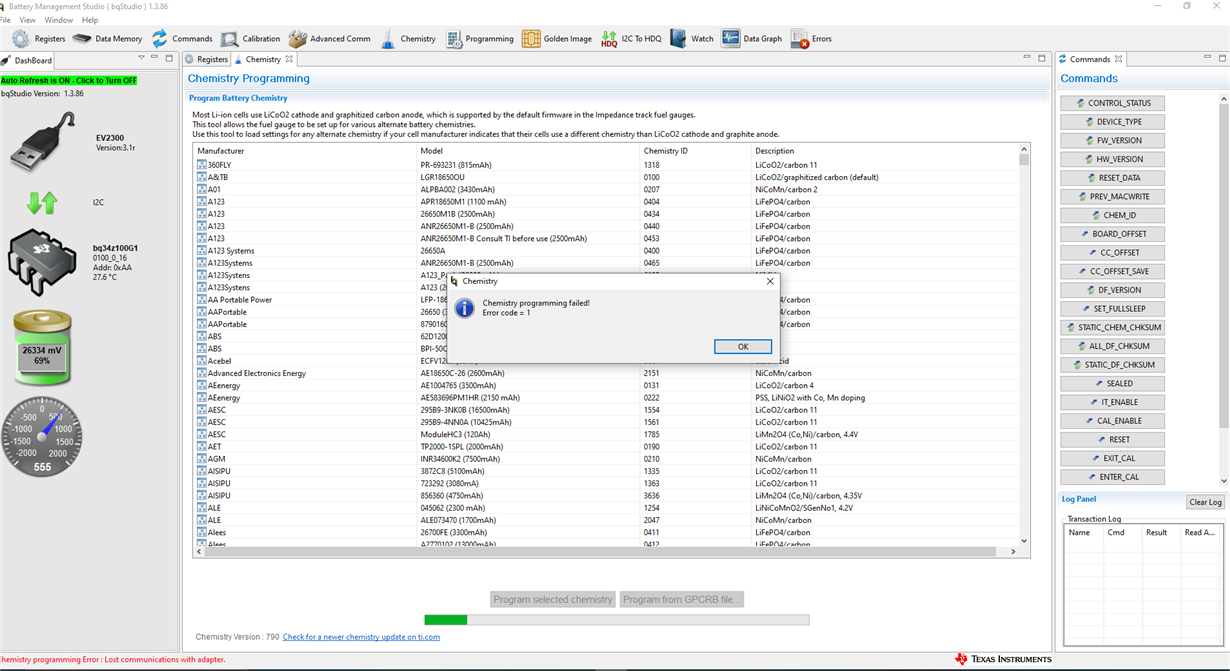Send the ENTER_CAL command
This screenshot has height=671, width=1230.
[x=1112, y=477]
